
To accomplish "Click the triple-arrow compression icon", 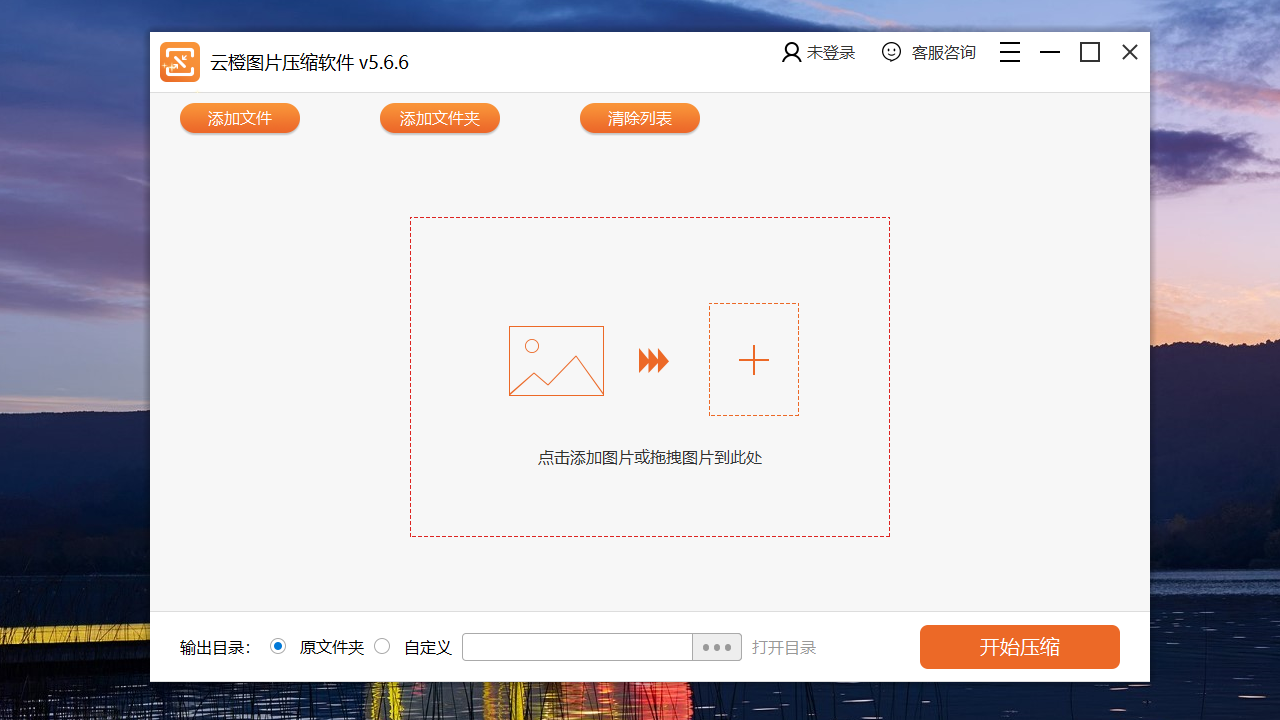I will pyautogui.click(x=654, y=360).
